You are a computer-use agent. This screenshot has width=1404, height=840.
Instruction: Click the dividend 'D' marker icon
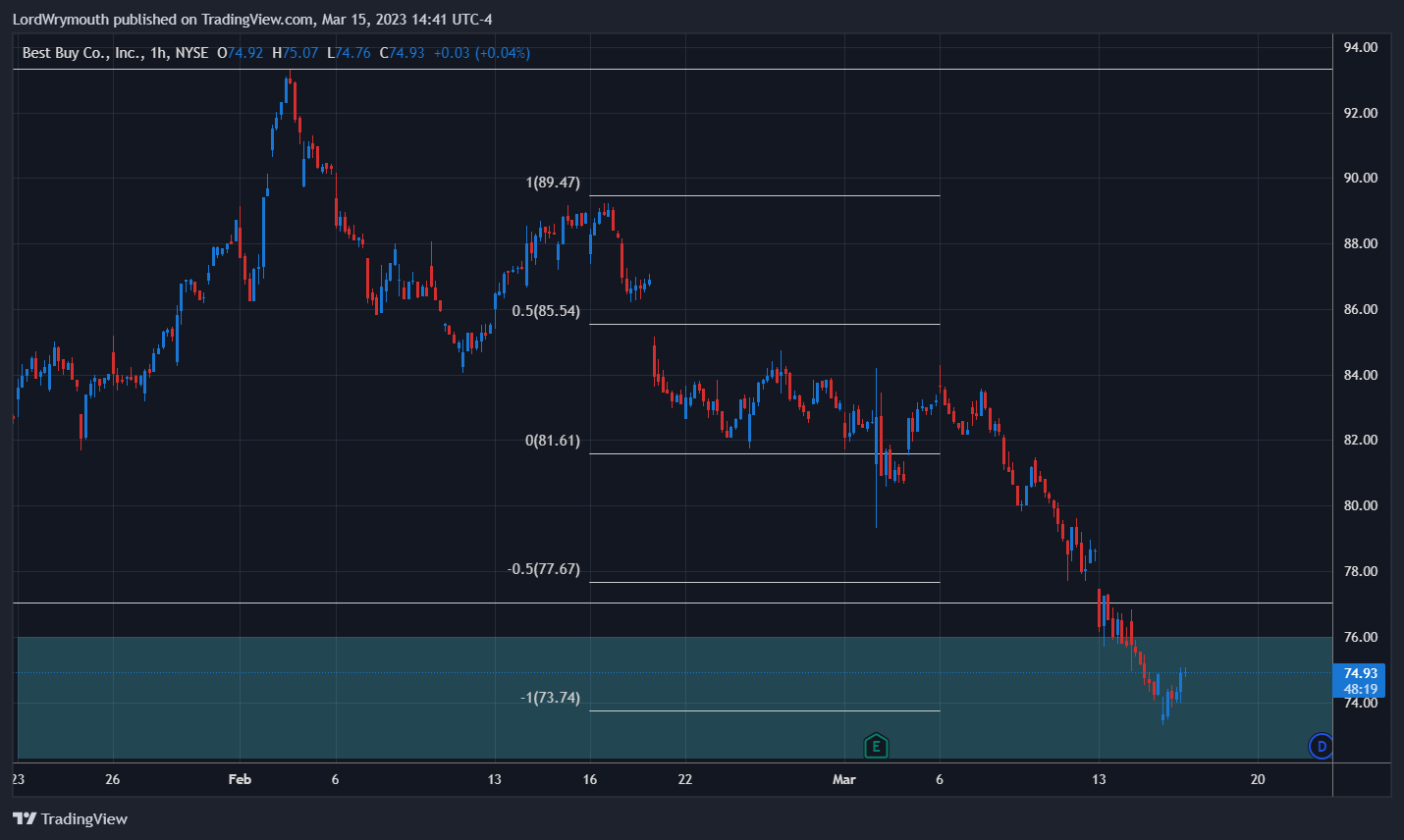click(1322, 747)
